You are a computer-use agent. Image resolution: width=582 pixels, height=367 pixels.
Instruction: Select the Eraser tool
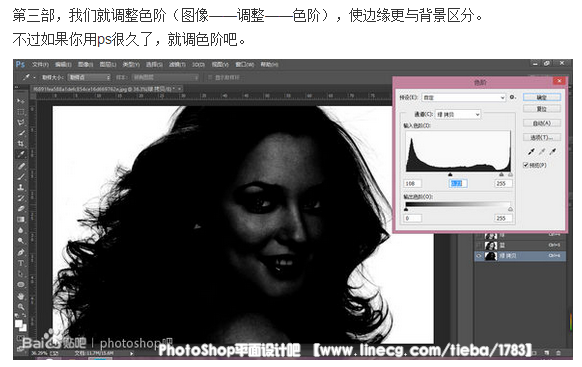coord(21,209)
